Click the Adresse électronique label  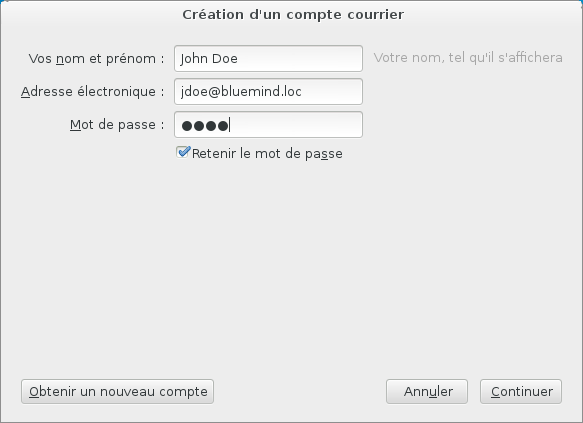click(93, 91)
